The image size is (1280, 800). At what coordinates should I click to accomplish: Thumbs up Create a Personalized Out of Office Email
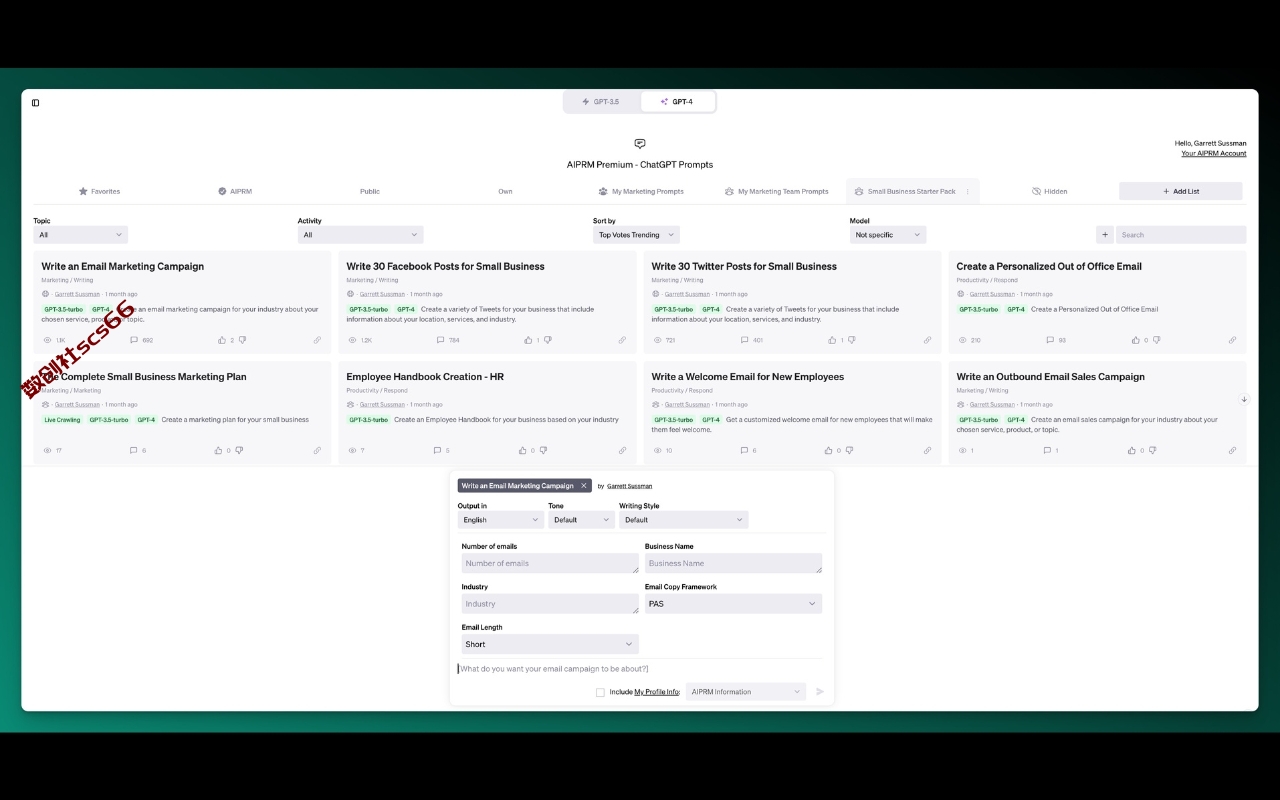[1137, 340]
